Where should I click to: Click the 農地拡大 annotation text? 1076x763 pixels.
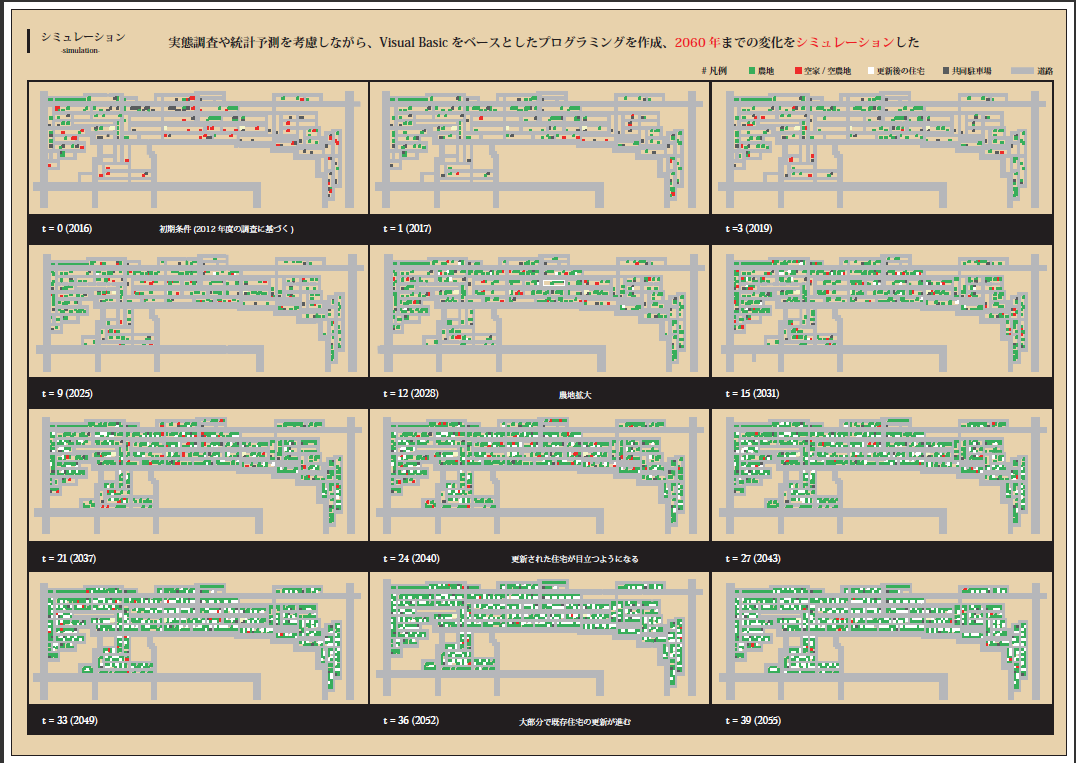click(x=575, y=395)
